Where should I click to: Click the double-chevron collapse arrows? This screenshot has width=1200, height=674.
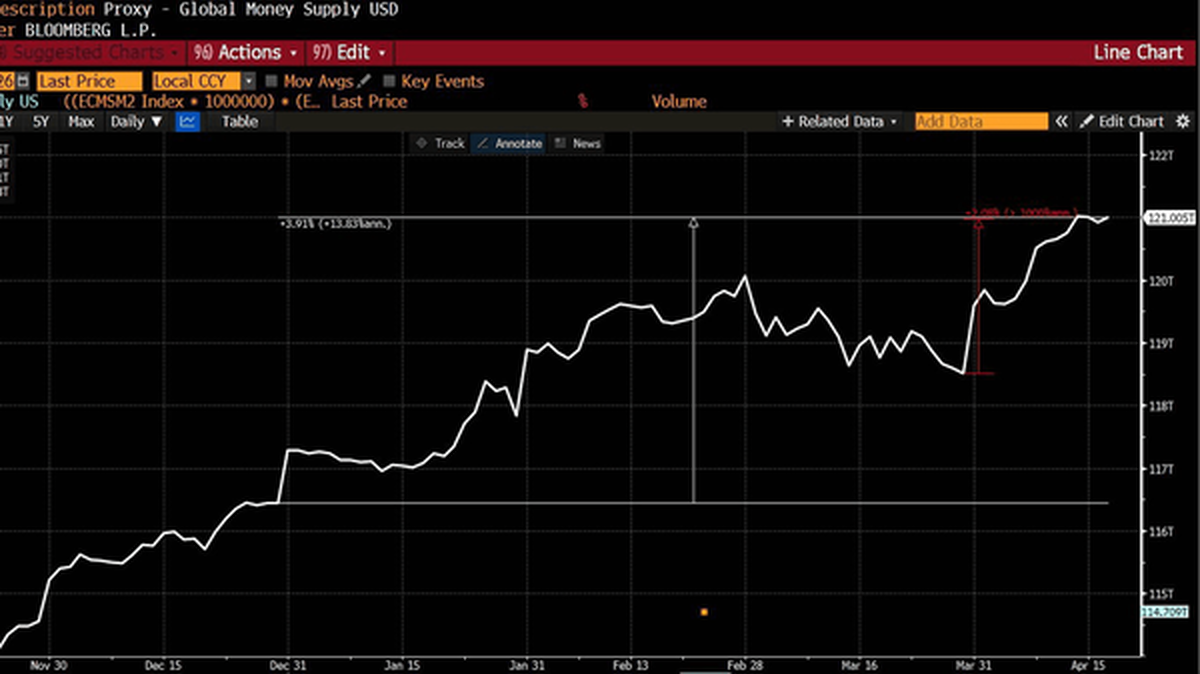[x=1062, y=121]
